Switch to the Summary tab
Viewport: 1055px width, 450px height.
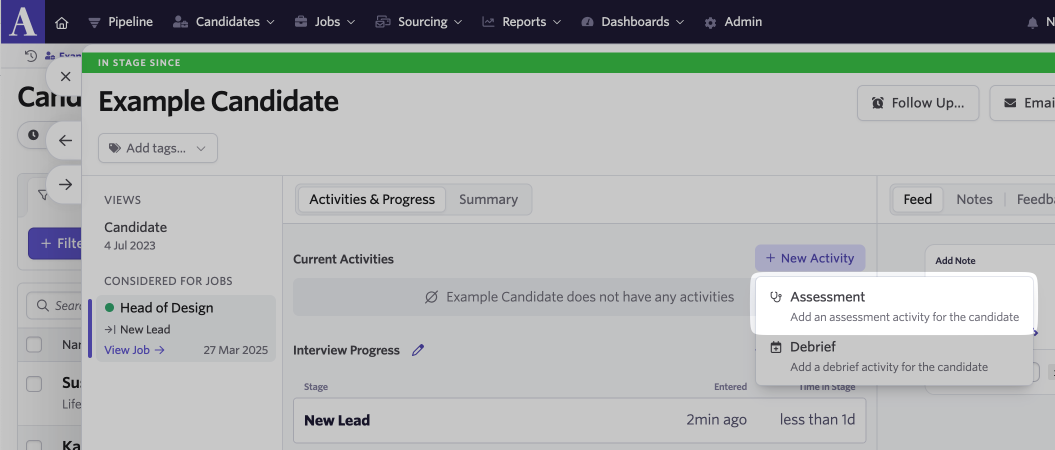coord(488,200)
